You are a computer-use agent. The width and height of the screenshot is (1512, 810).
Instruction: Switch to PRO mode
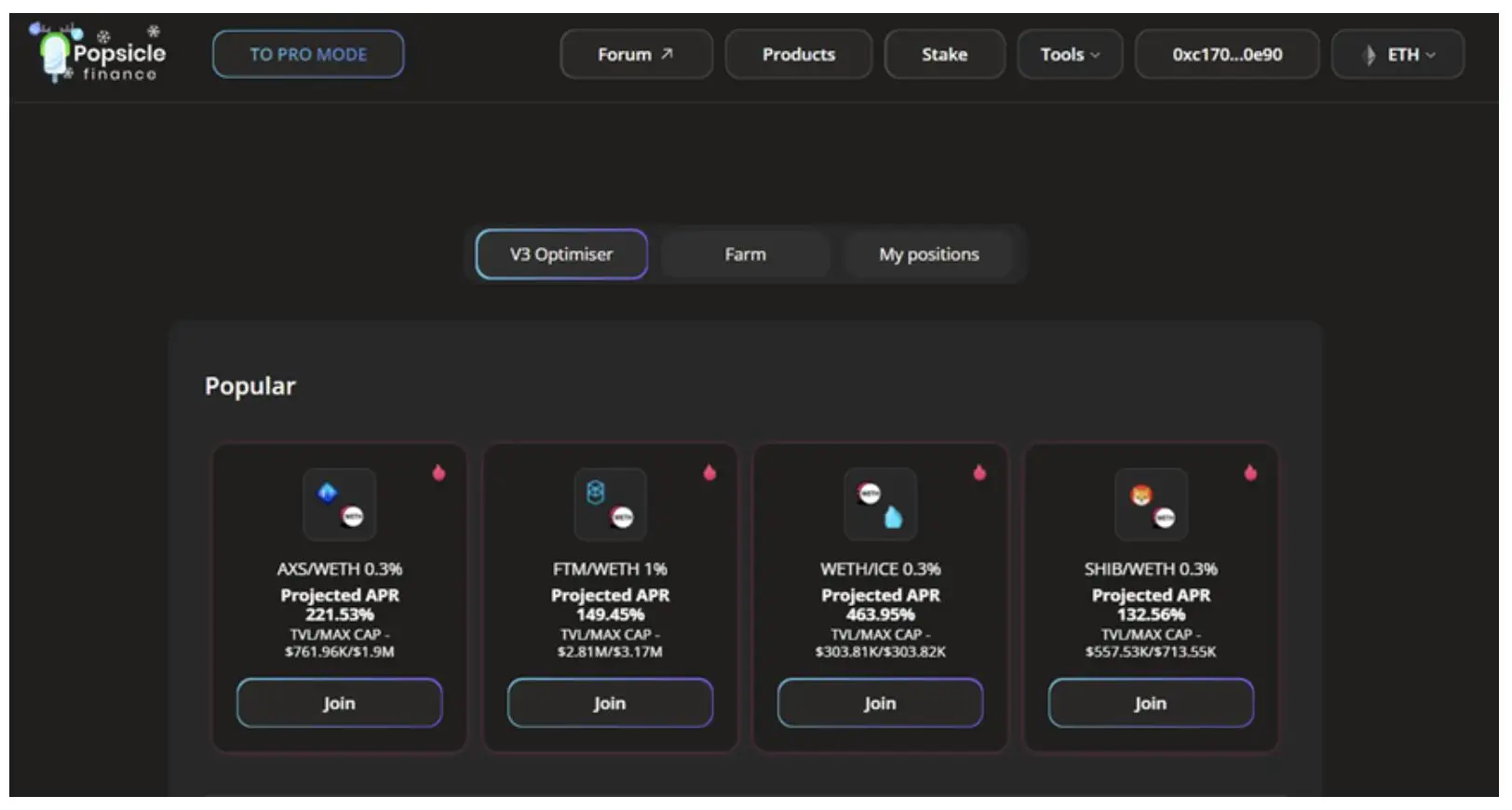[308, 55]
